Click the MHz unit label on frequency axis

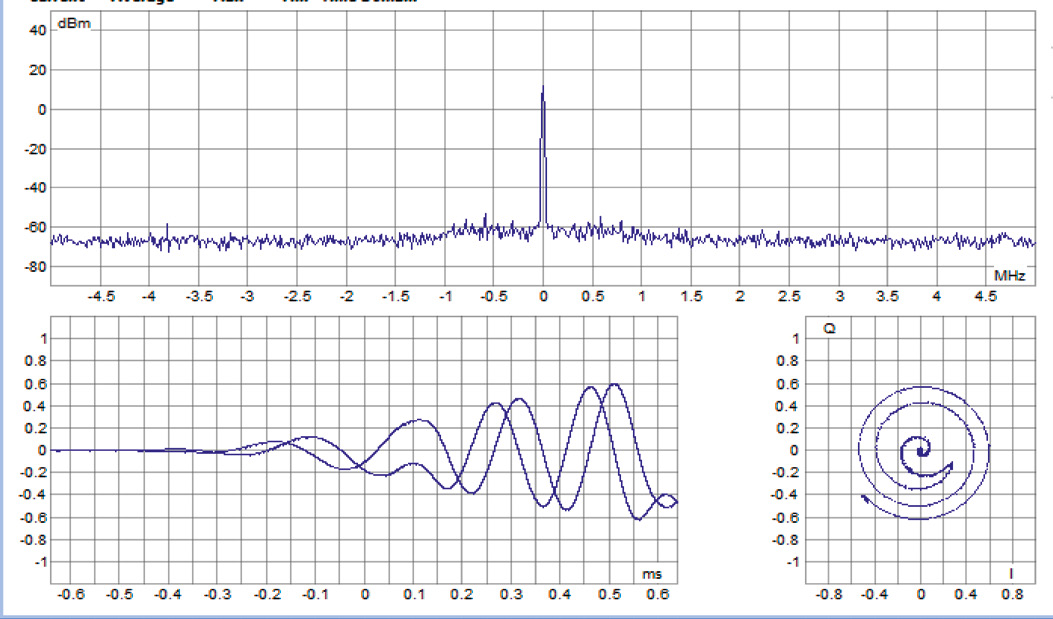(1007, 274)
